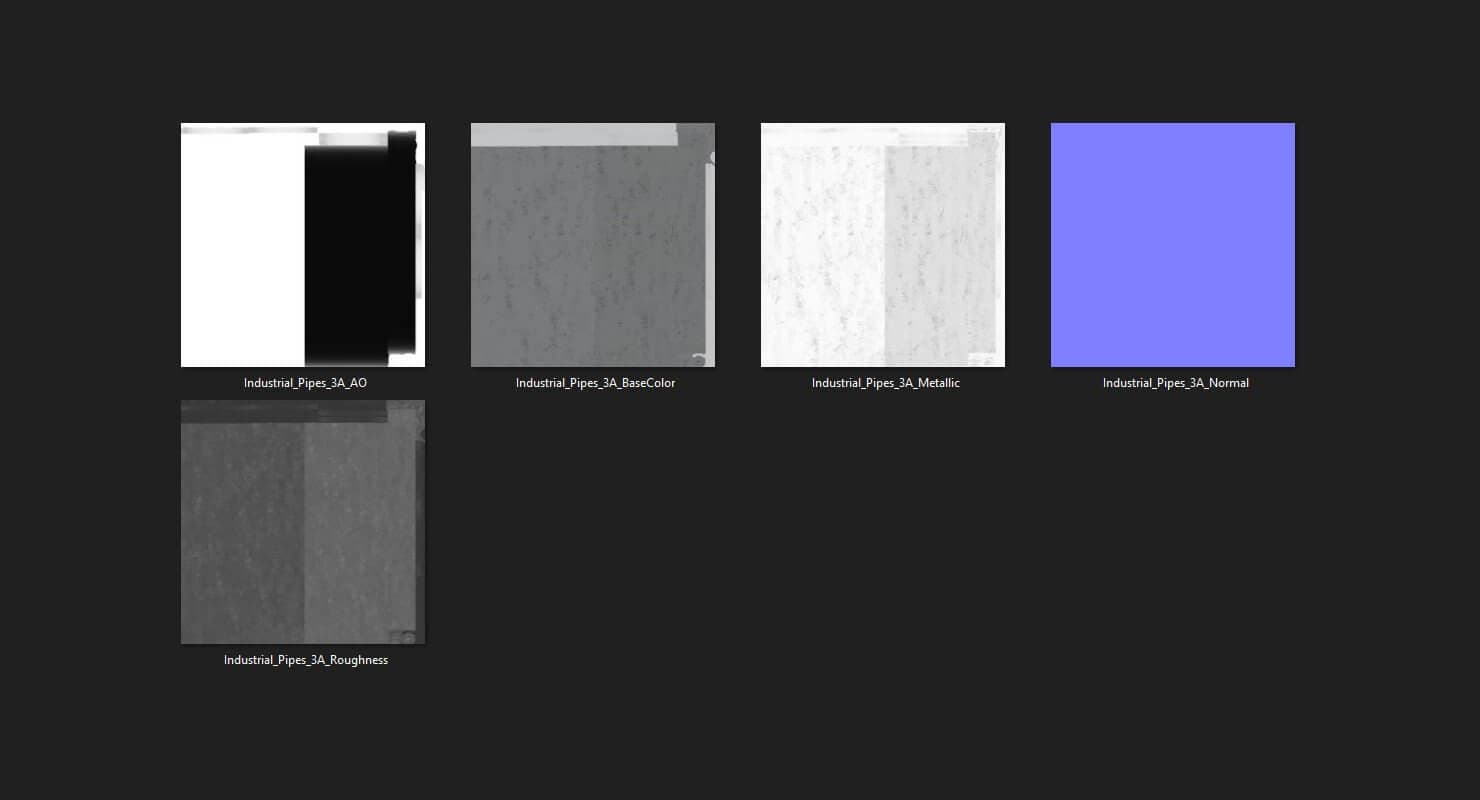1480x800 pixels.
Task: Click the light top strip in BaseColor texture
Action: coord(570,135)
